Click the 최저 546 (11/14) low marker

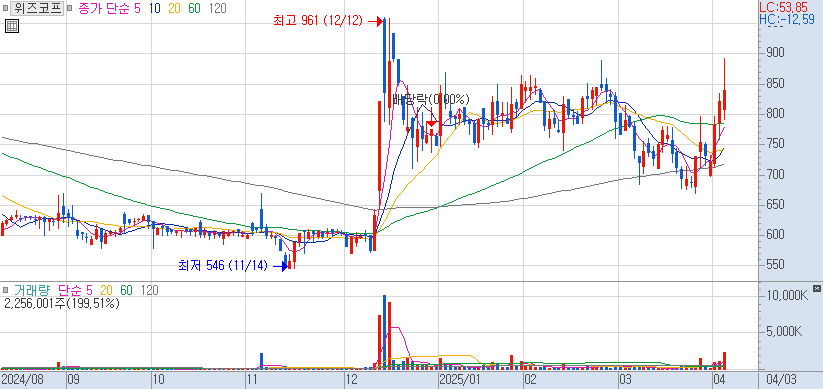[x=233, y=266]
